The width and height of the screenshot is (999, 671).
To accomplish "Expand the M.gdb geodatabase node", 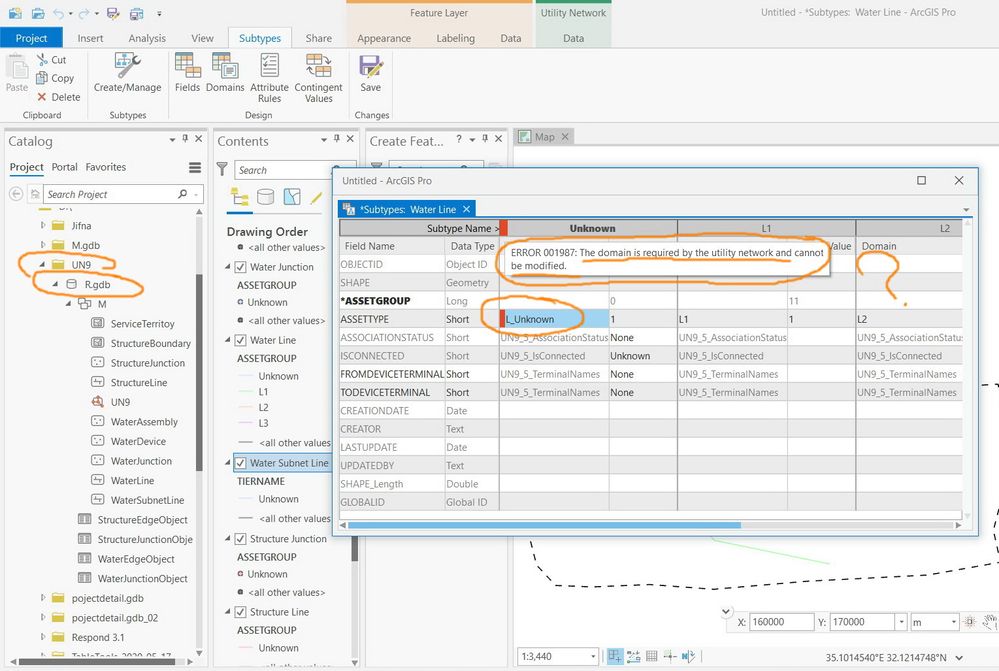I will pyautogui.click(x=43, y=245).
